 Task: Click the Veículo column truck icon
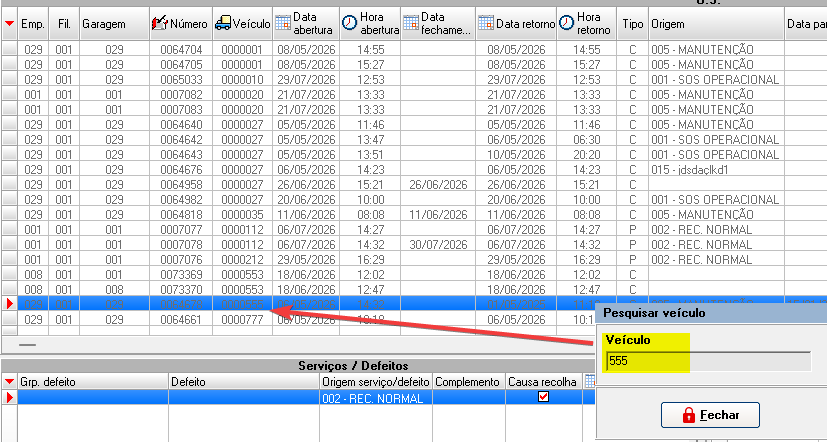pos(223,24)
